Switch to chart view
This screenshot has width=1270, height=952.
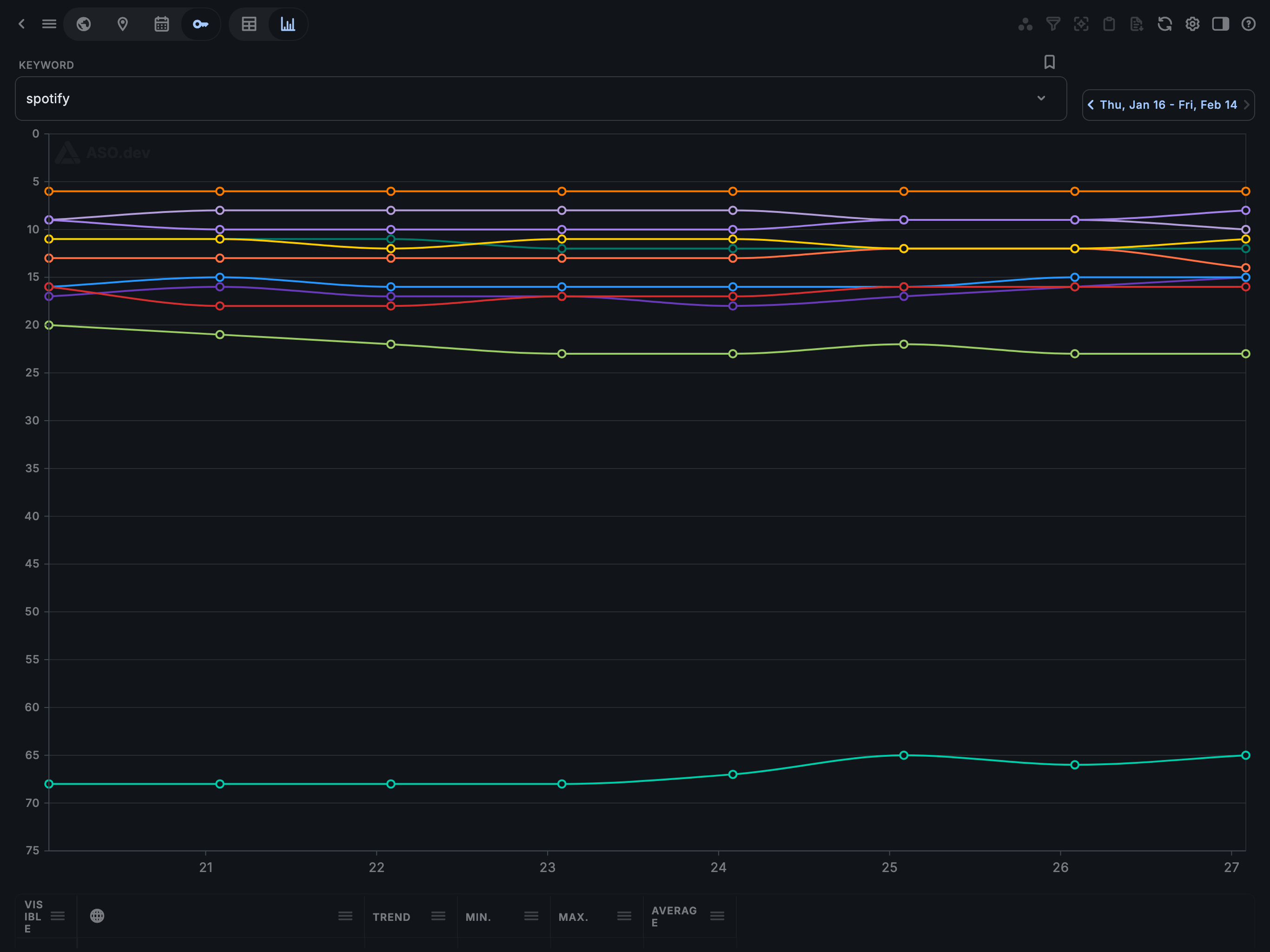pyautogui.click(x=288, y=24)
